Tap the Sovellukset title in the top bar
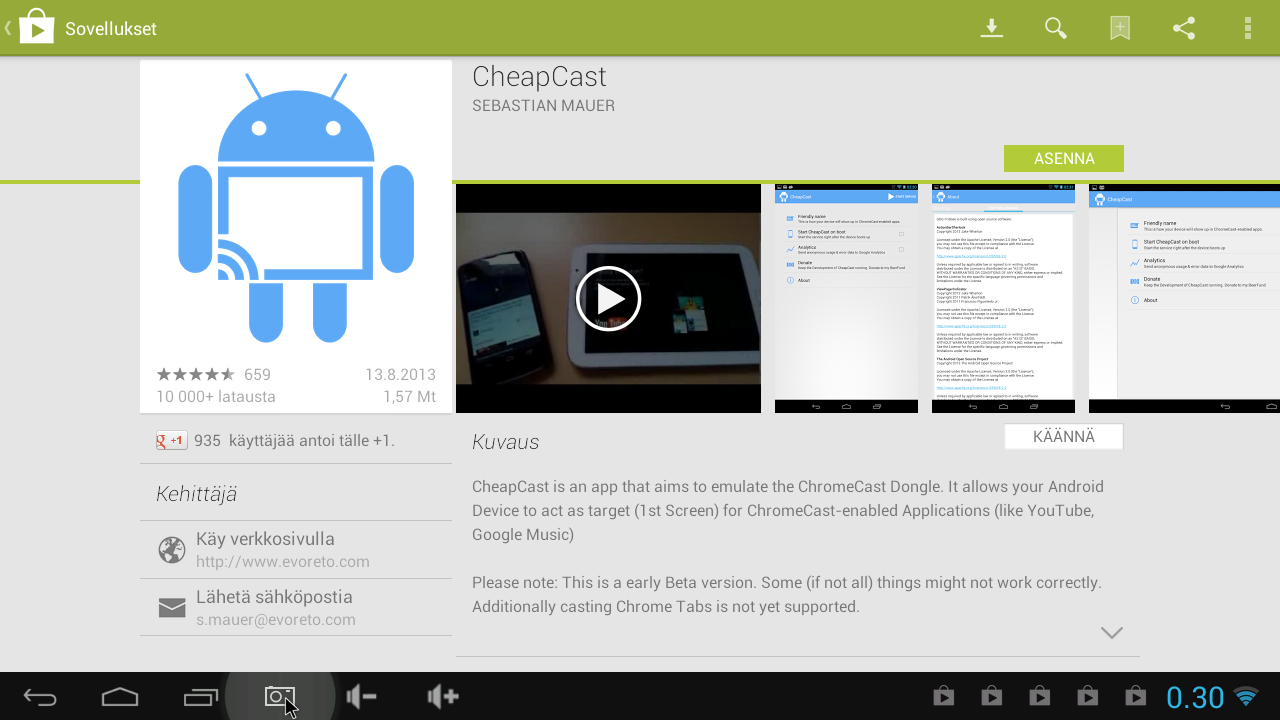The image size is (1280, 720). [x=111, y=29]
